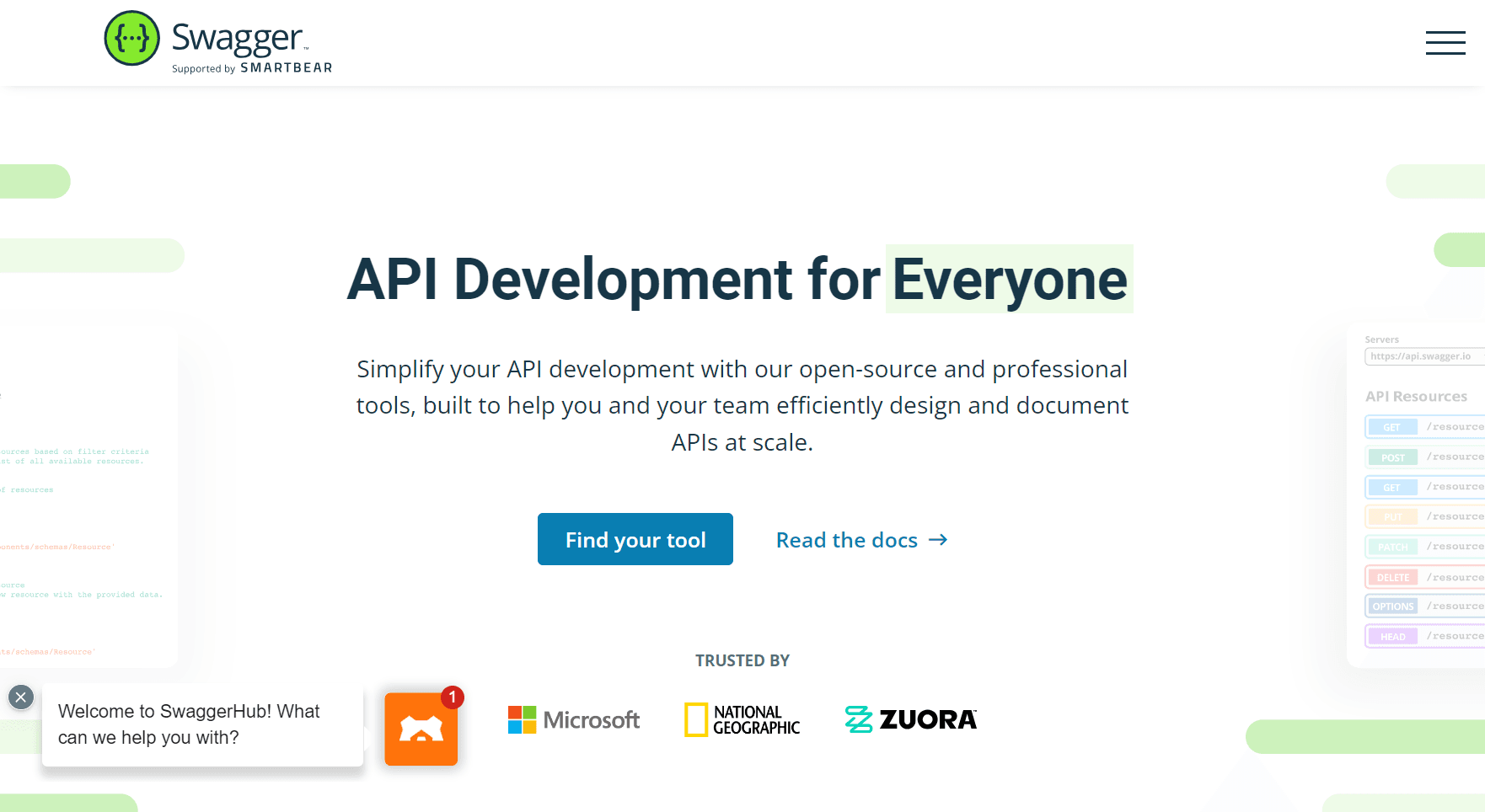This screenshot has width=1485, height=812.
Task: Open the Read the docs link
Action: click(x=861, y=540)
